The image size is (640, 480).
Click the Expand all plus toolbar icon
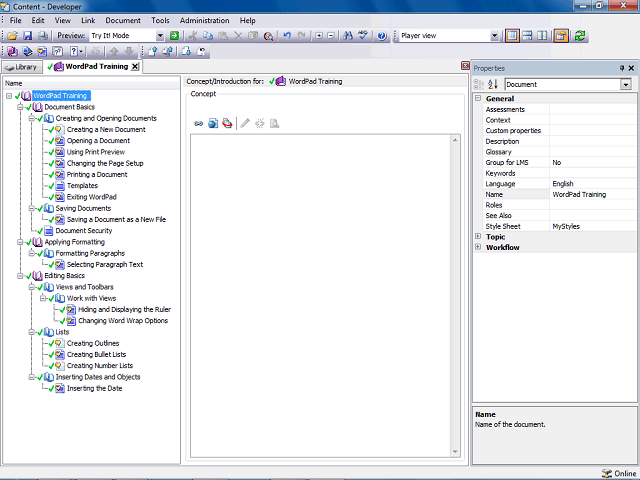(x=319, y=36)
